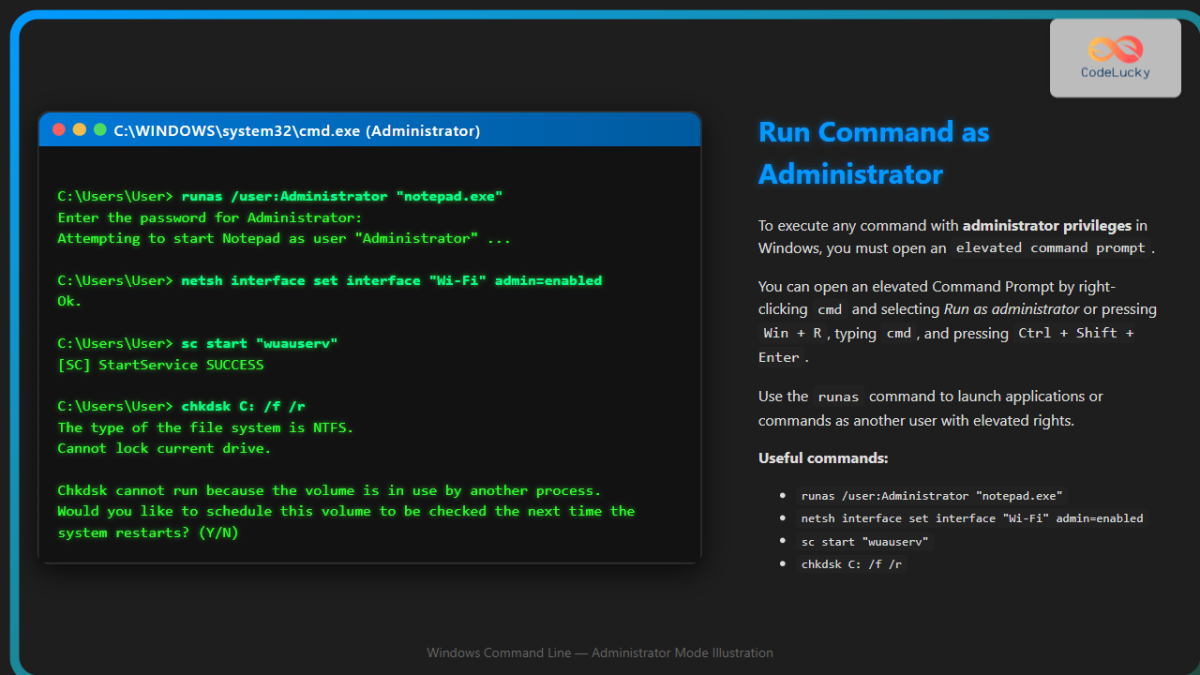Click the runas code badge in paragraph
Screen dimensions: 1200x675
click(838, 396)
